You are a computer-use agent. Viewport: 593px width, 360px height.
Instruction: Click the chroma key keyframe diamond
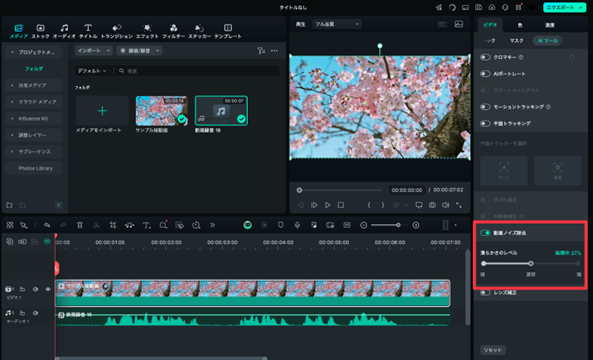(x=572, y=57)
